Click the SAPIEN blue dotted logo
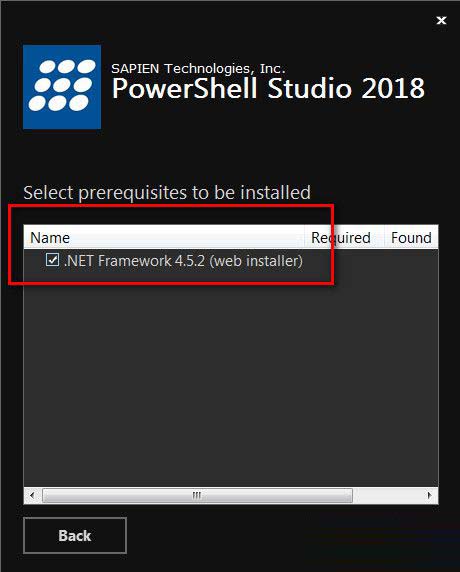 click(x=62, y=87)
